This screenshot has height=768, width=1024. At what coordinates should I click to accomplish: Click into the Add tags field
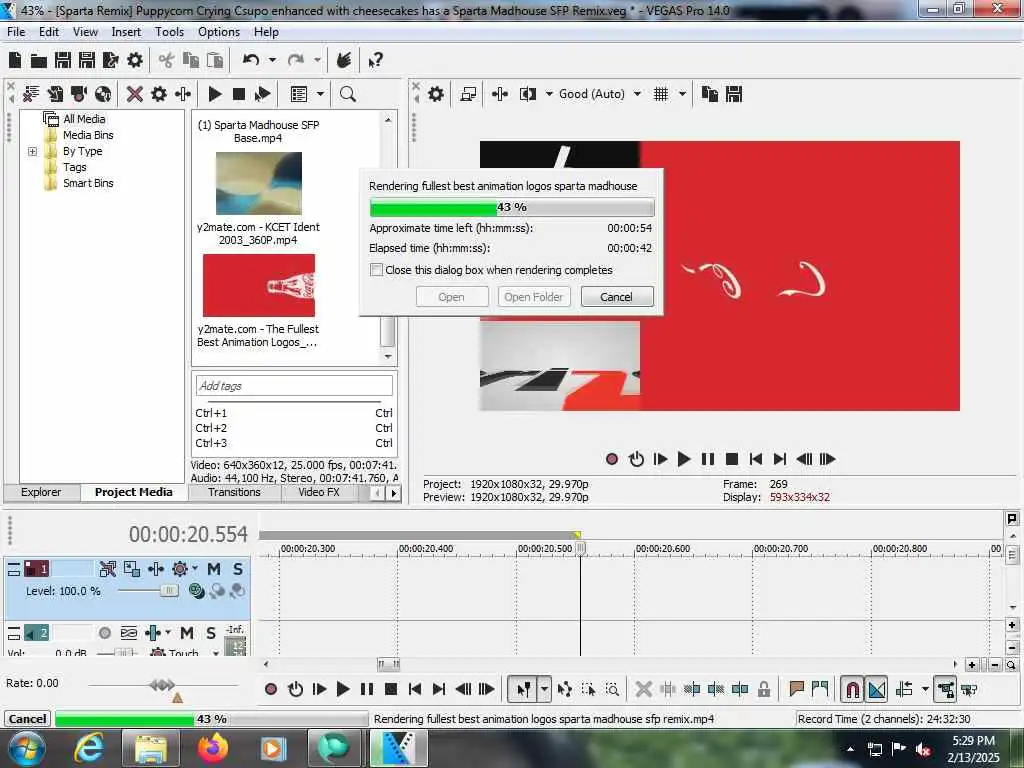pos(294,386)
